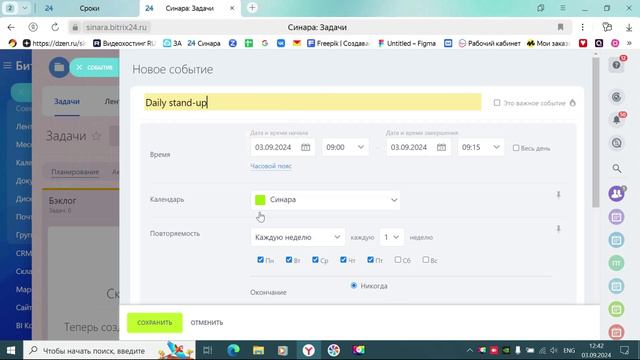Click the Часовой пояс link
Screen dimensions: 640x360
click(271, 166)
